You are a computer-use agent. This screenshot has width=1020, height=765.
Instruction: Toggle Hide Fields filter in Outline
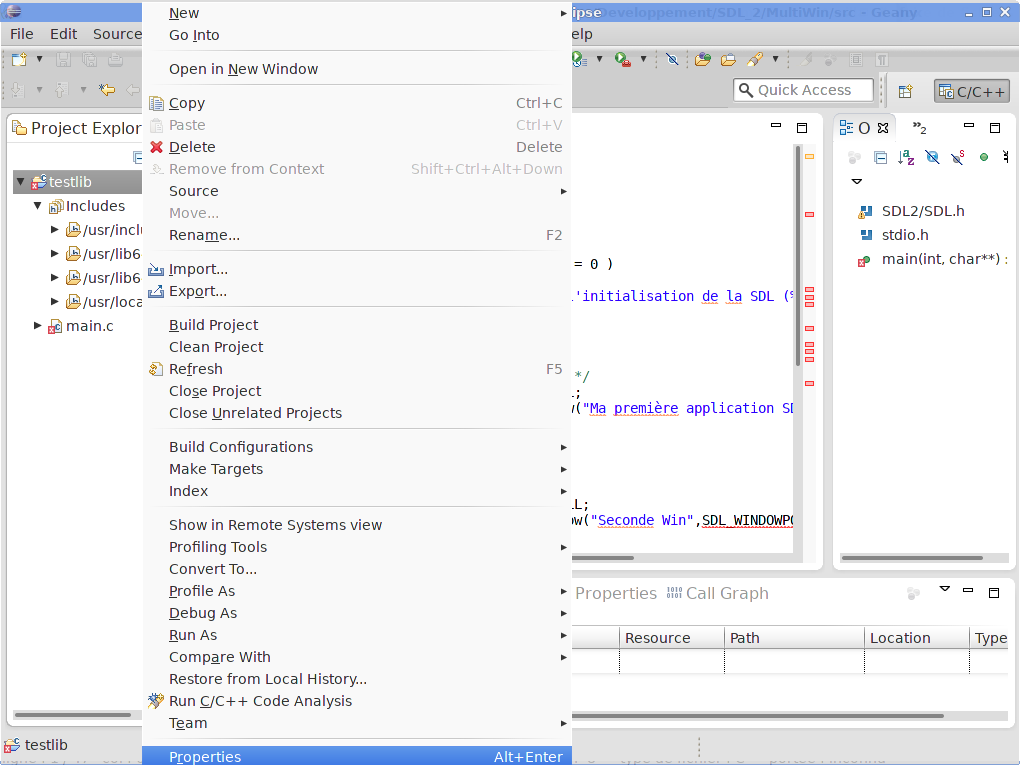click(932, 157)
